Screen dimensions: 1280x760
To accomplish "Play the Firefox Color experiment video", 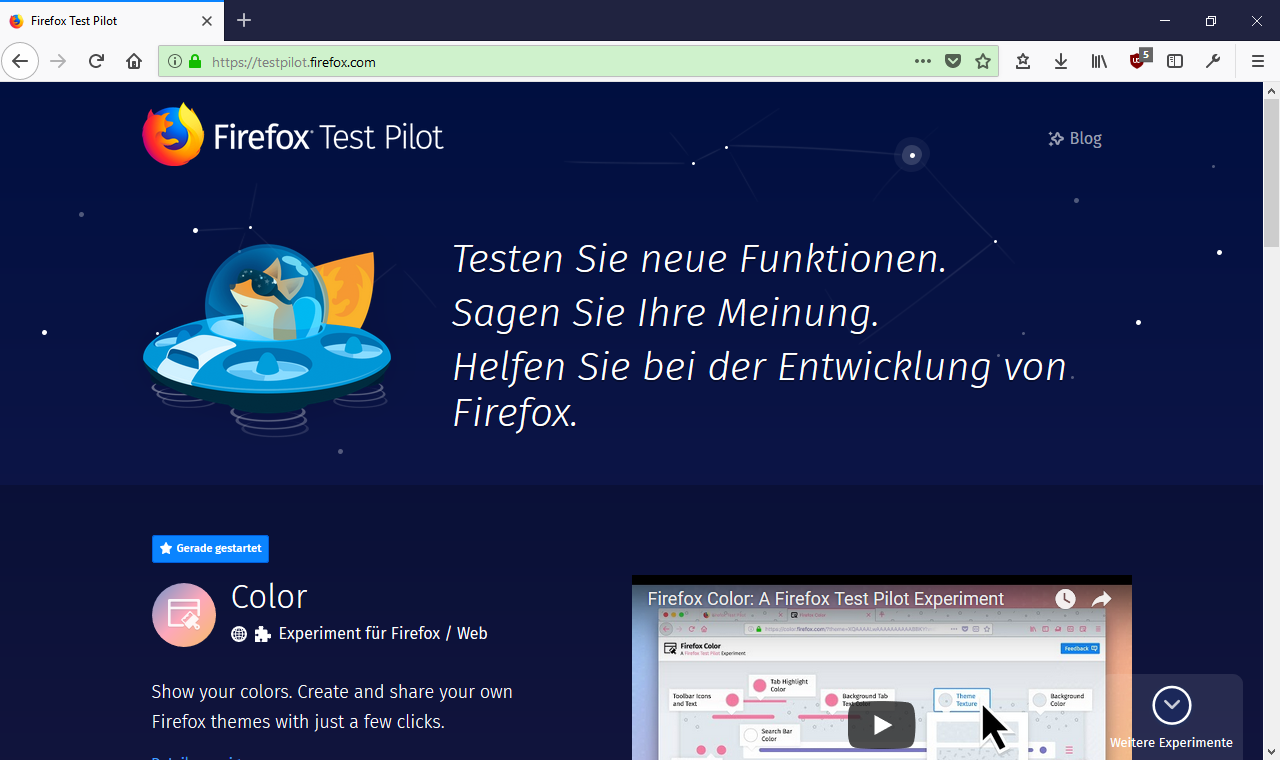I will click(881, 724).
